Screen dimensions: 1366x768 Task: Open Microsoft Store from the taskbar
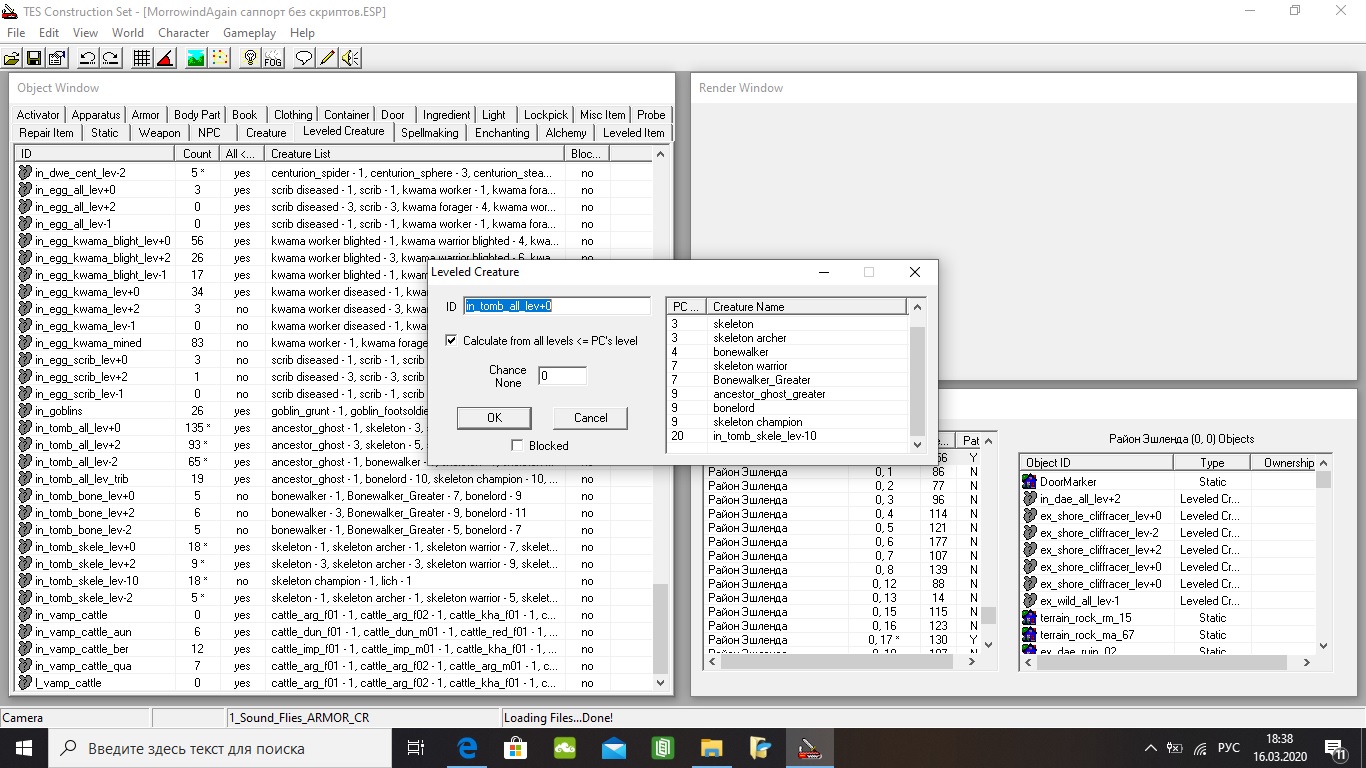515,748
